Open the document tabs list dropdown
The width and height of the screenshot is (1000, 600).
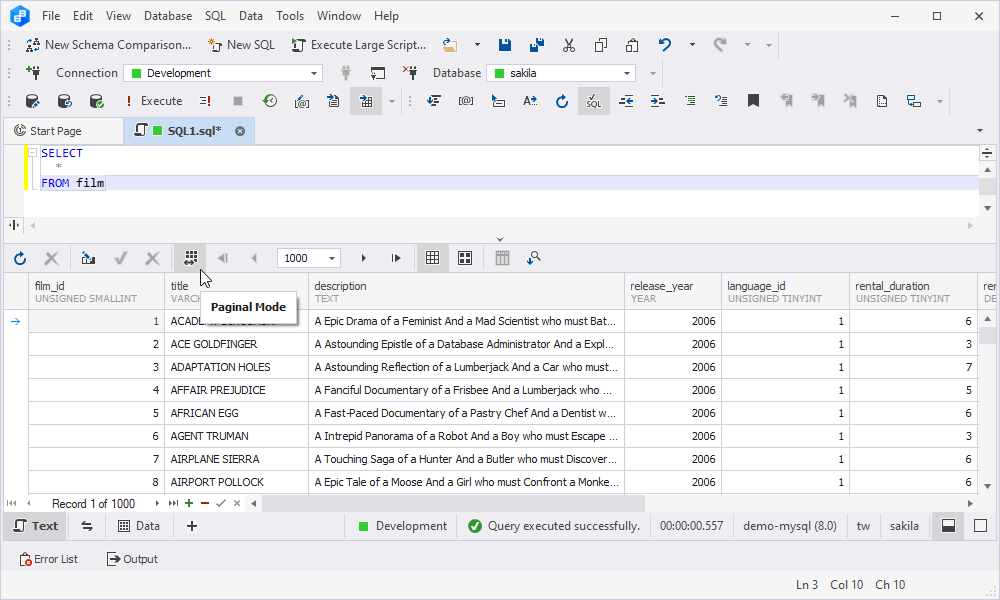coord(980,131)
